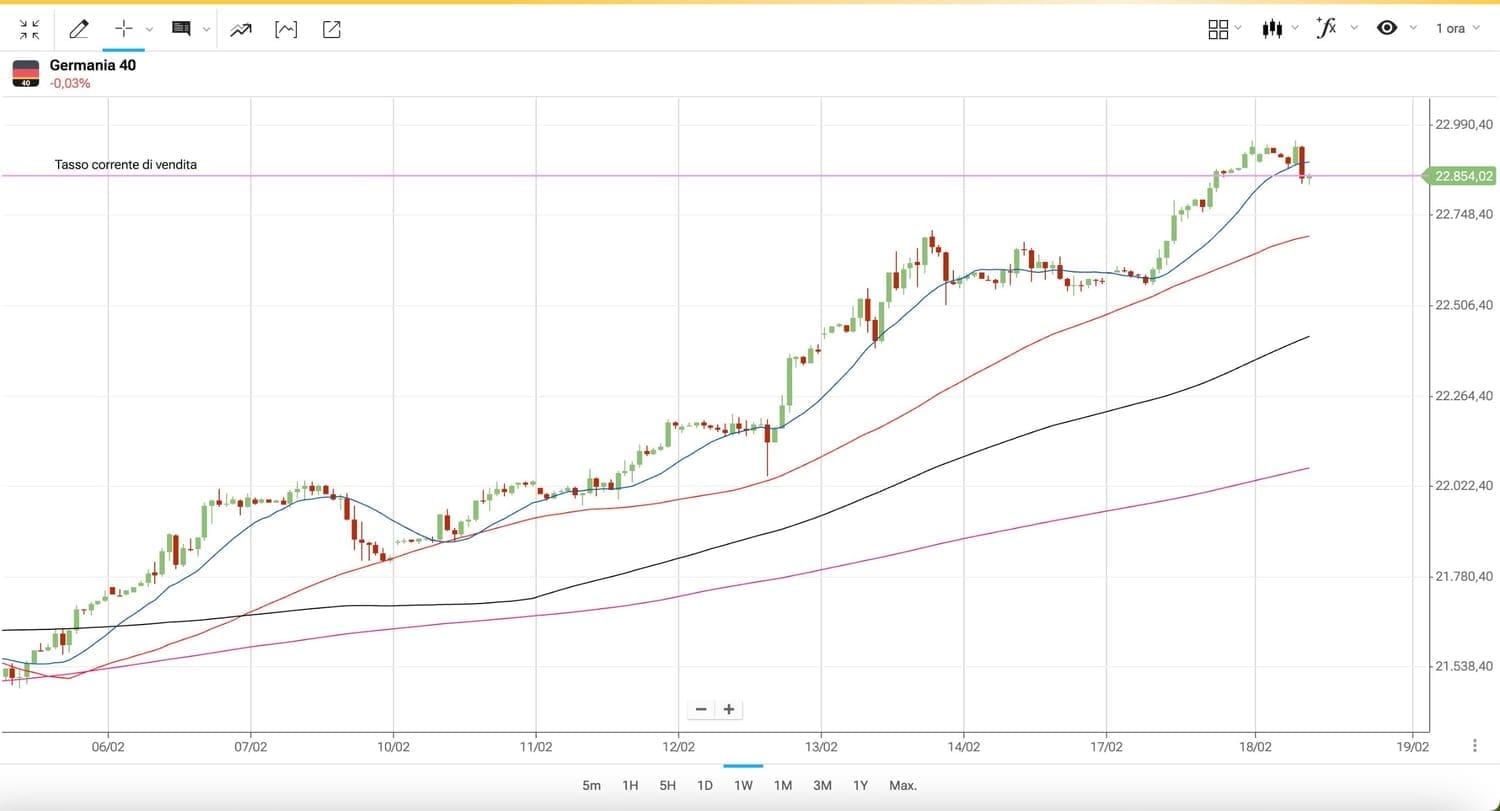Zoom out with the minus button
Screen dimensions: 1500x811
tap(701, 709)
